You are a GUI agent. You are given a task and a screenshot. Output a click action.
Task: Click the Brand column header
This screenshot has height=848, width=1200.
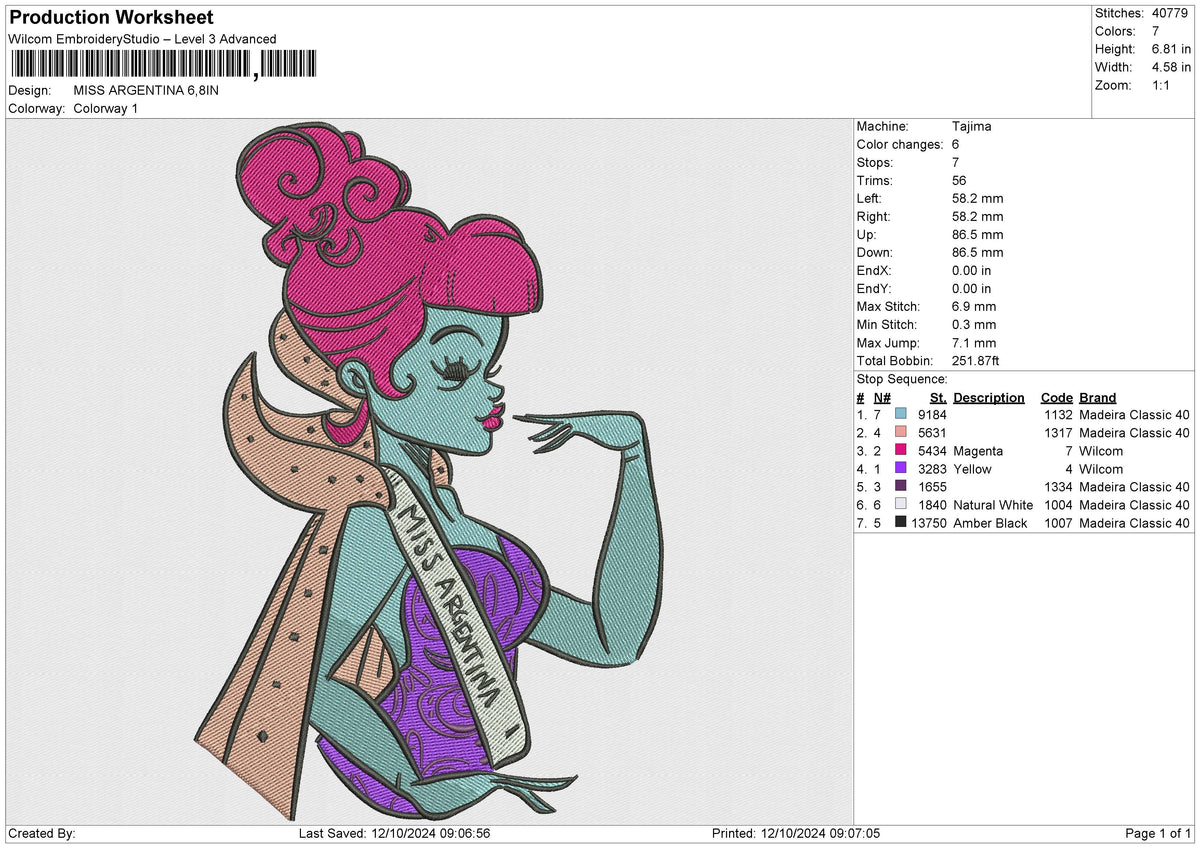(1098, 398)
